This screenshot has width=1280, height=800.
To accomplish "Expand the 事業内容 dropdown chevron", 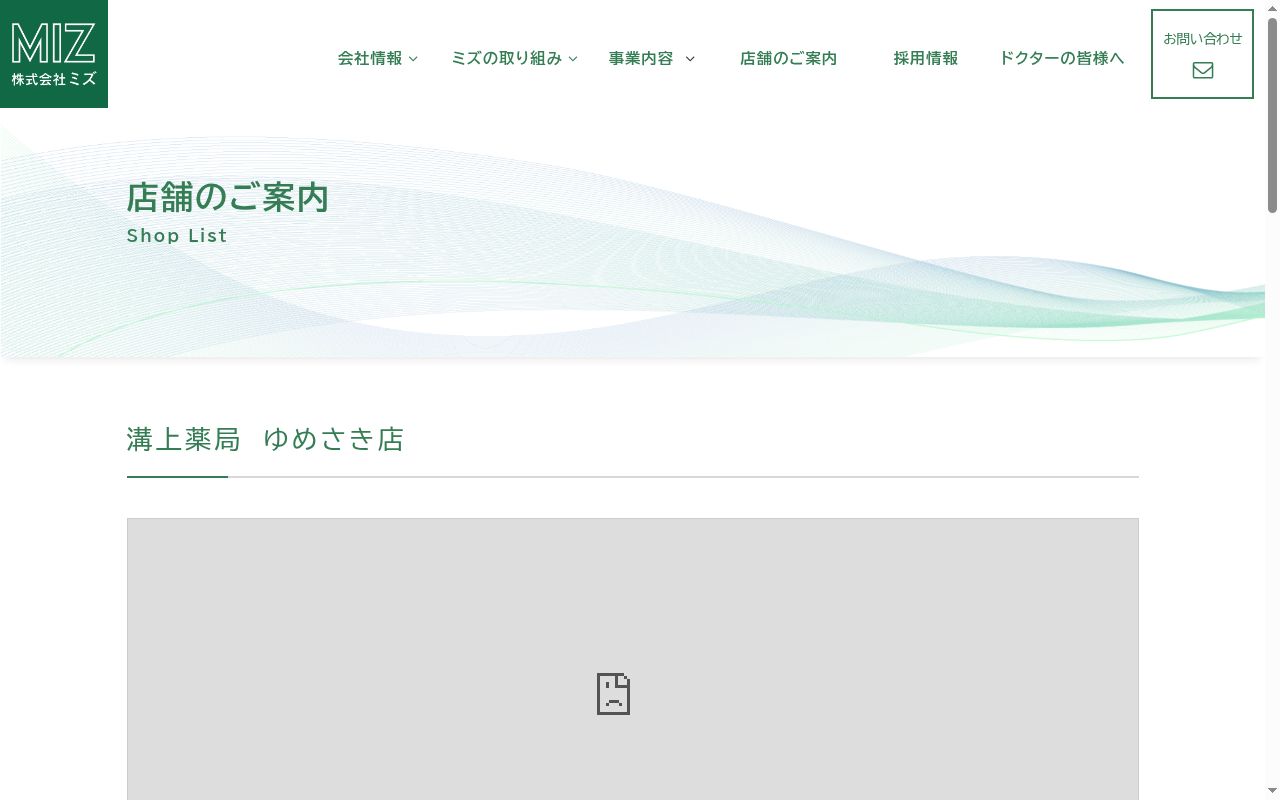I will click(690, 59).
